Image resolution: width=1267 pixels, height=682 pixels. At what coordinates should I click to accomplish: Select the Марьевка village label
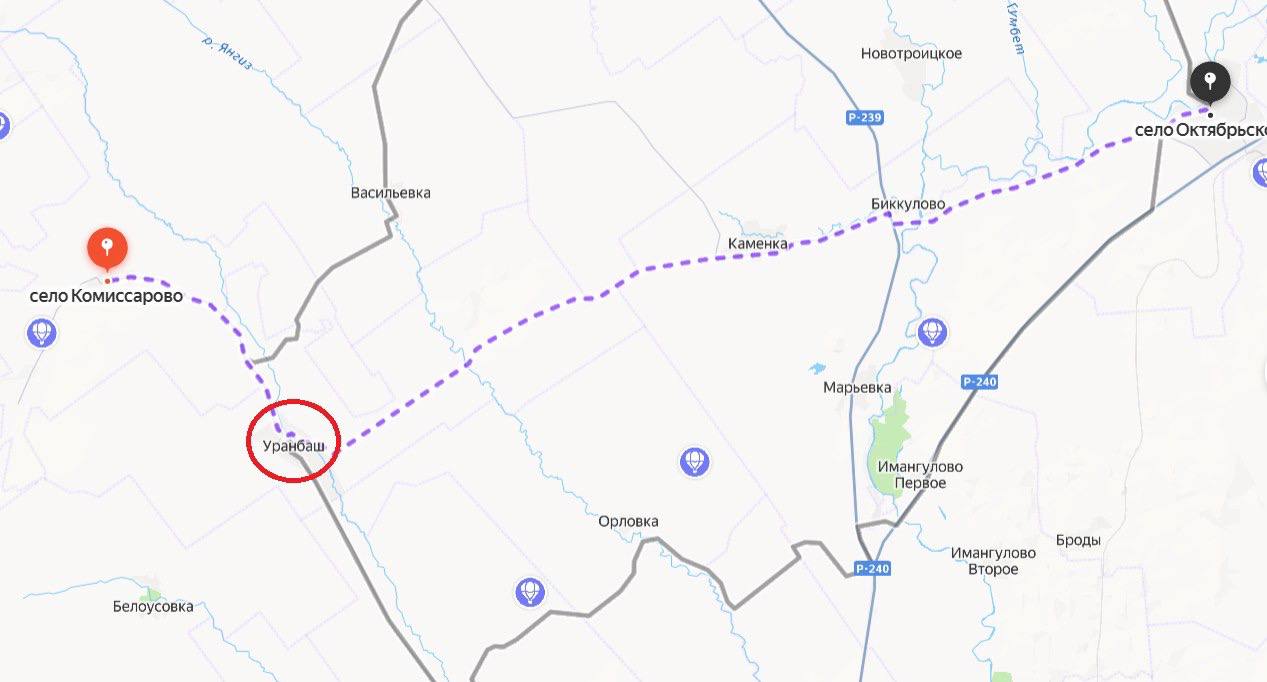(854, 387)
